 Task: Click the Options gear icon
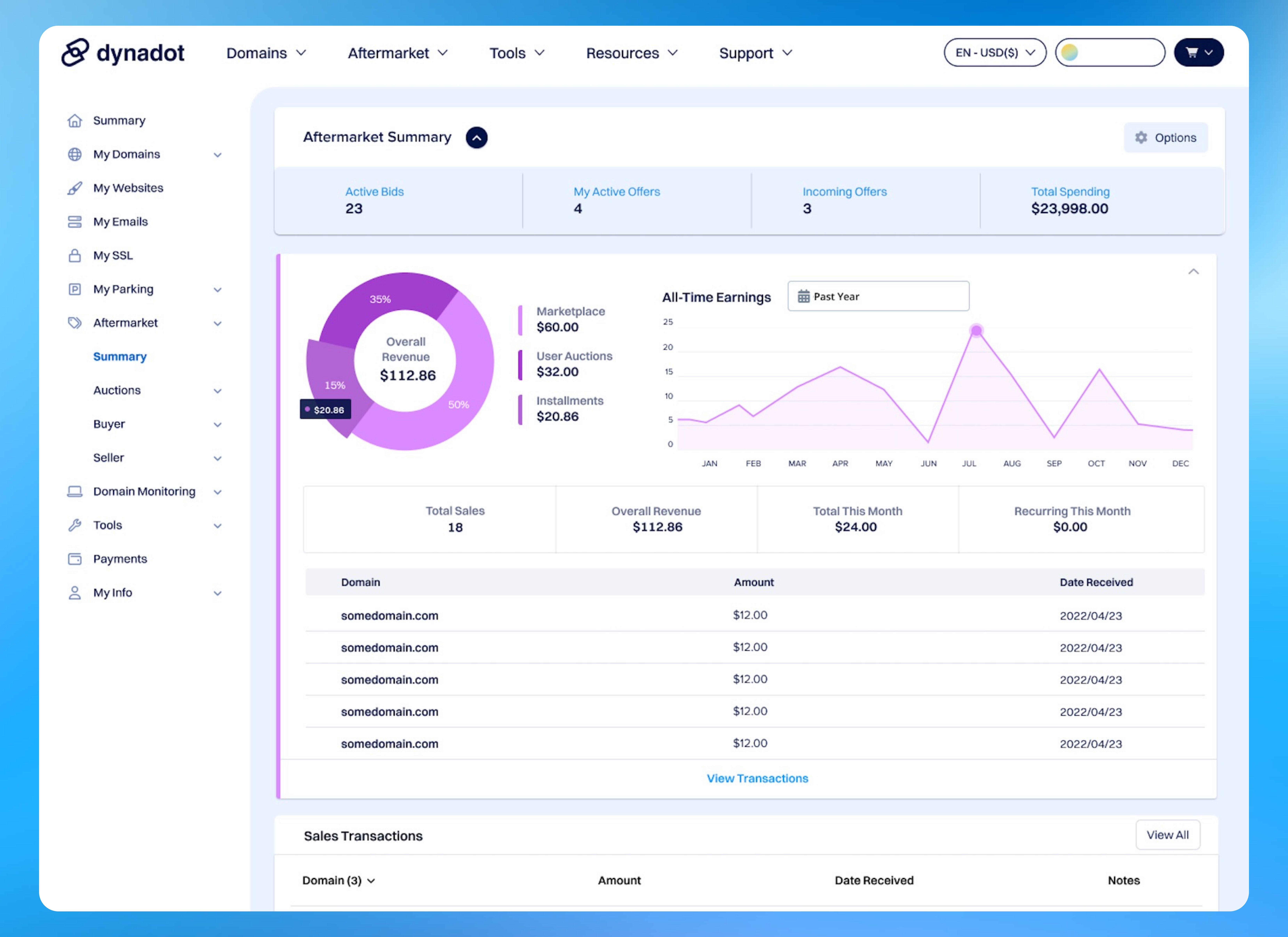click(1141, 137)
